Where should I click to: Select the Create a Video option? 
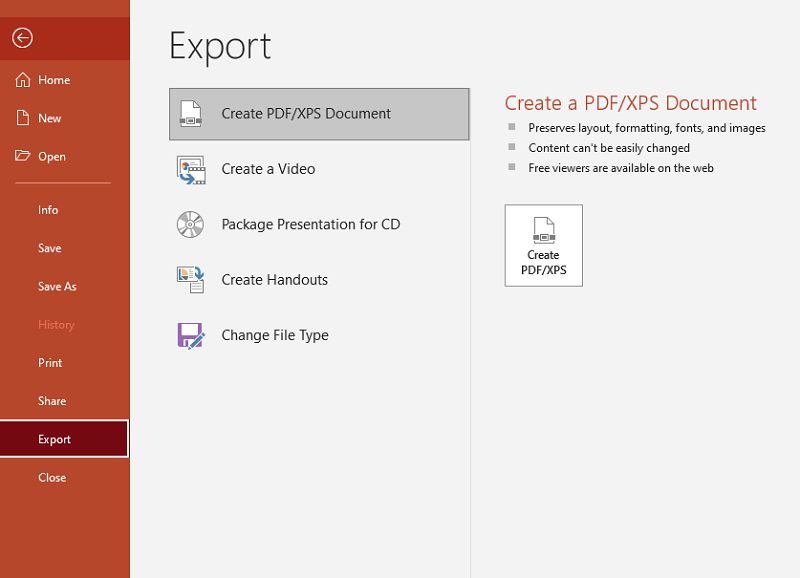pos(319,169)
